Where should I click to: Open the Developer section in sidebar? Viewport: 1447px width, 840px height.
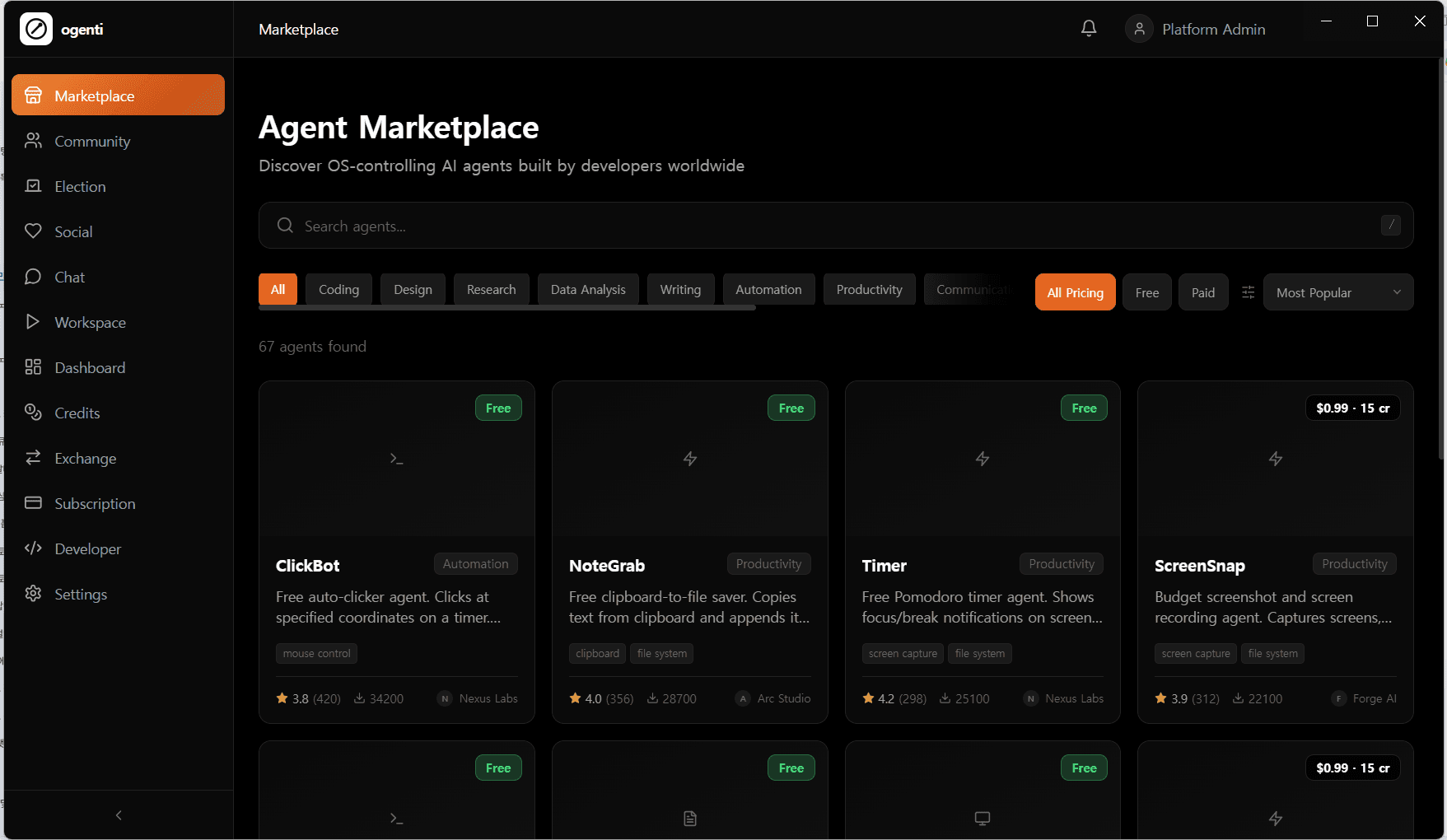point(86,548)
